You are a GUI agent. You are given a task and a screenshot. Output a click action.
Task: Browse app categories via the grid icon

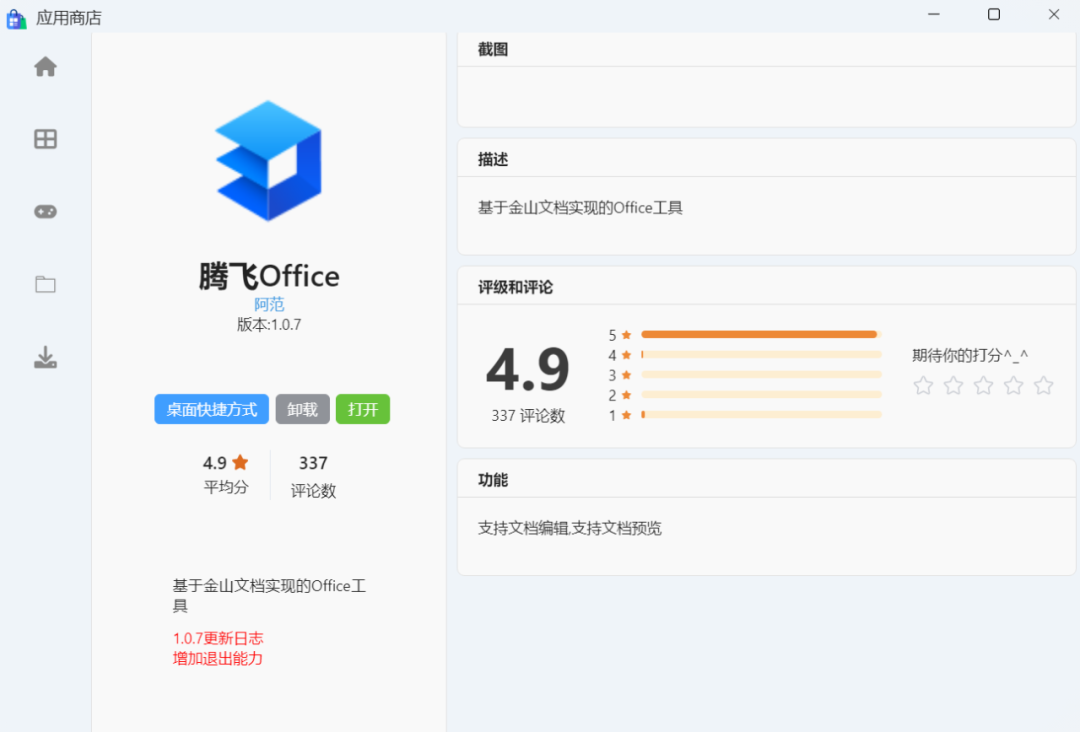pos(45,139)
